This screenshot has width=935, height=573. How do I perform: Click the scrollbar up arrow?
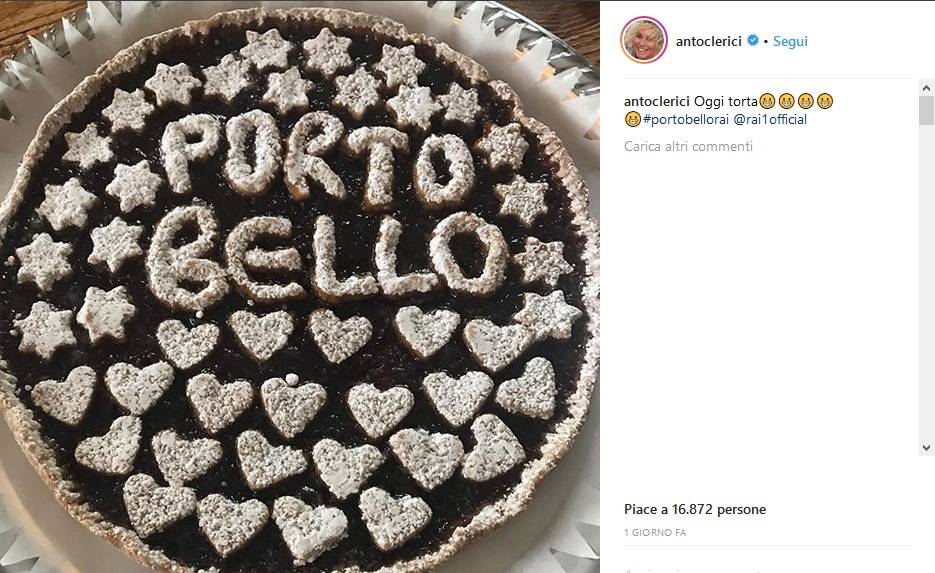(926, 88)
